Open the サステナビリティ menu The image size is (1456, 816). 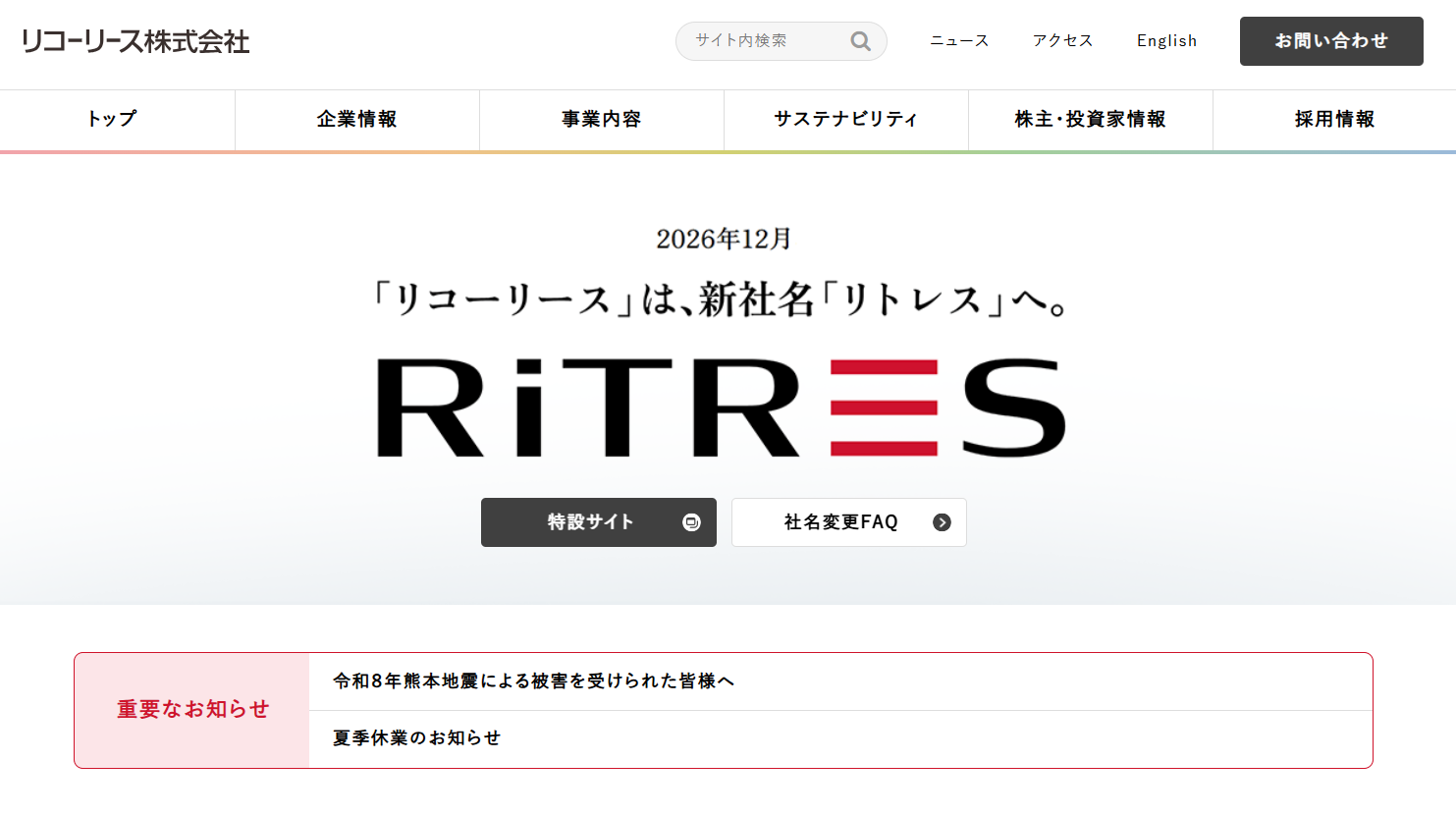tap(846, 120)
